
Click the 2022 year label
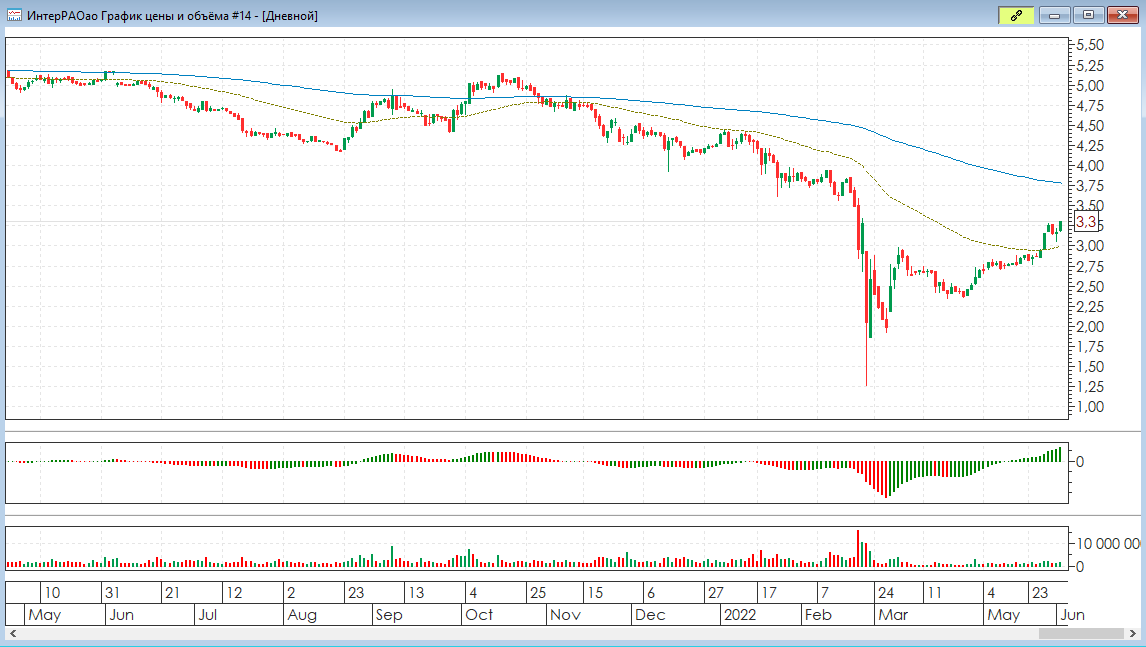(740, 615)
